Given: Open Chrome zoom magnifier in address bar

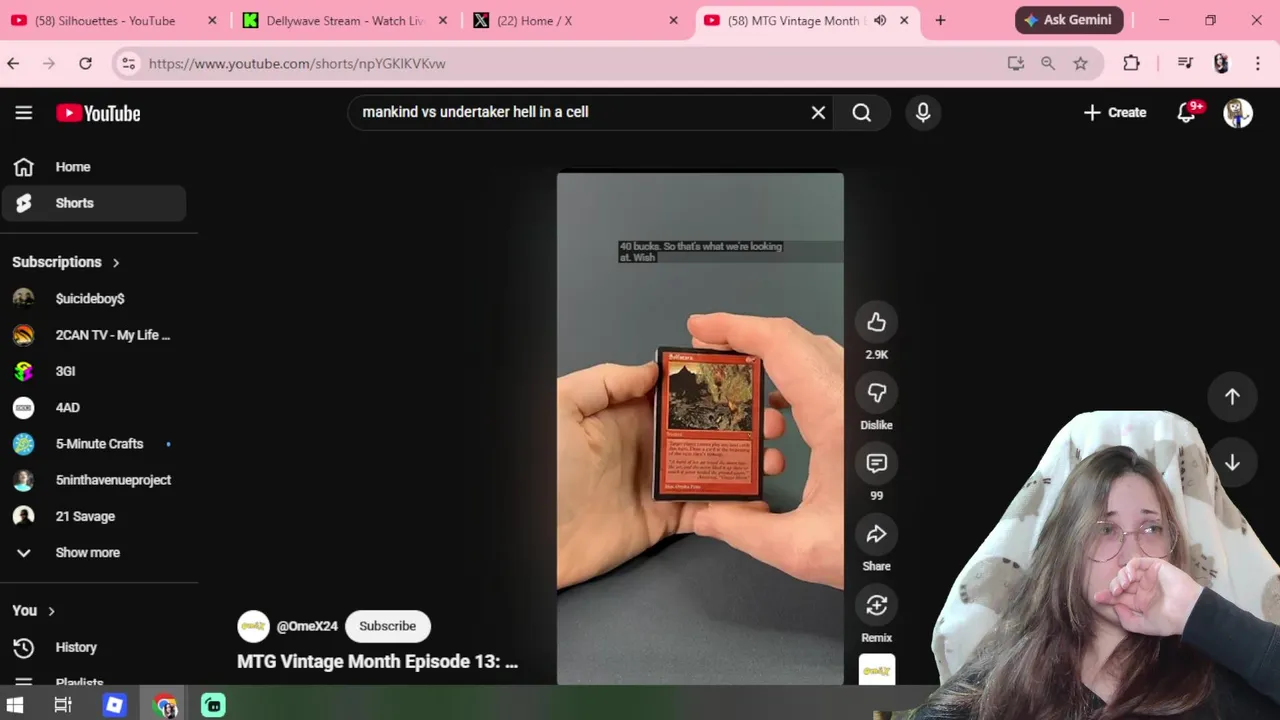Looking at the screenshot, I should 1048,63.
